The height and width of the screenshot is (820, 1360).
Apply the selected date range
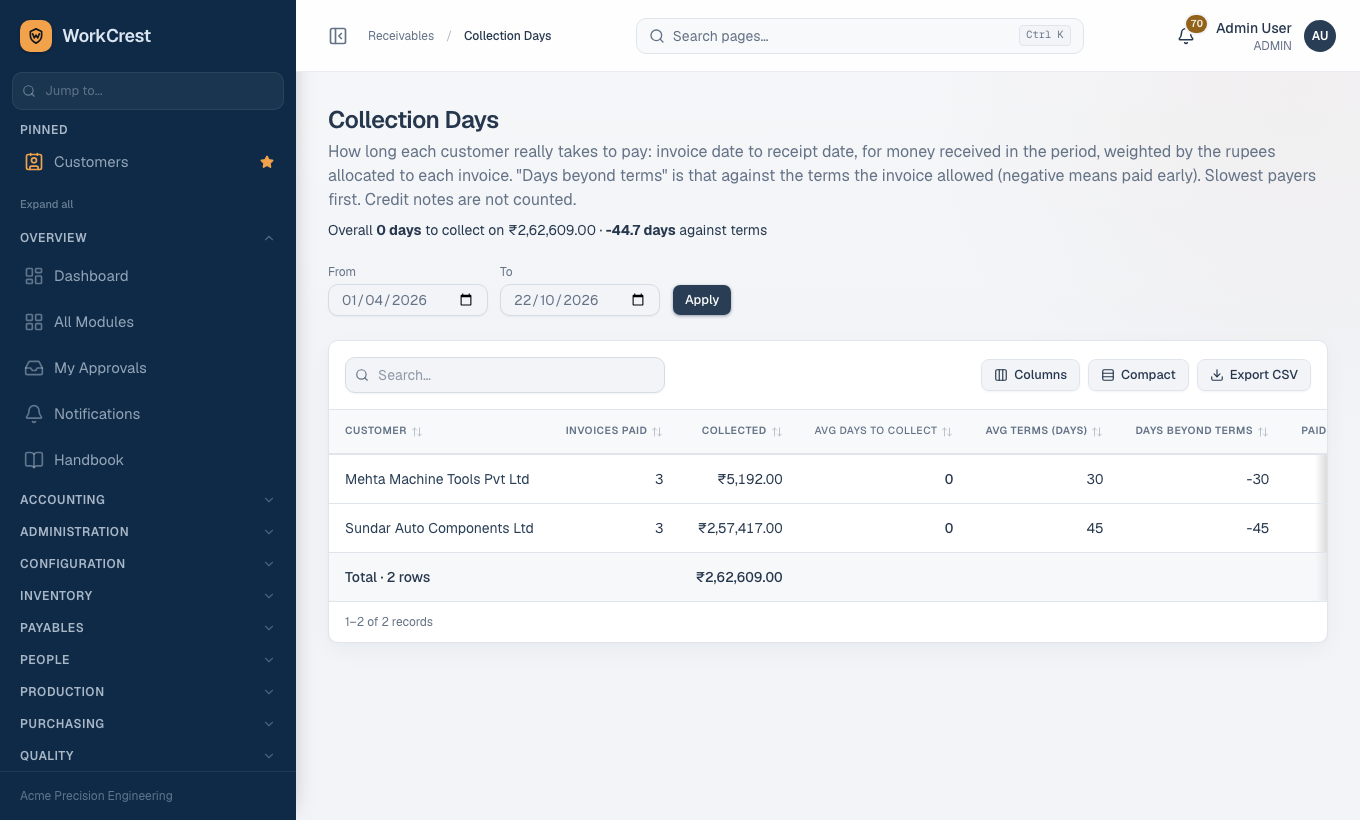click(x=702, y=300)
